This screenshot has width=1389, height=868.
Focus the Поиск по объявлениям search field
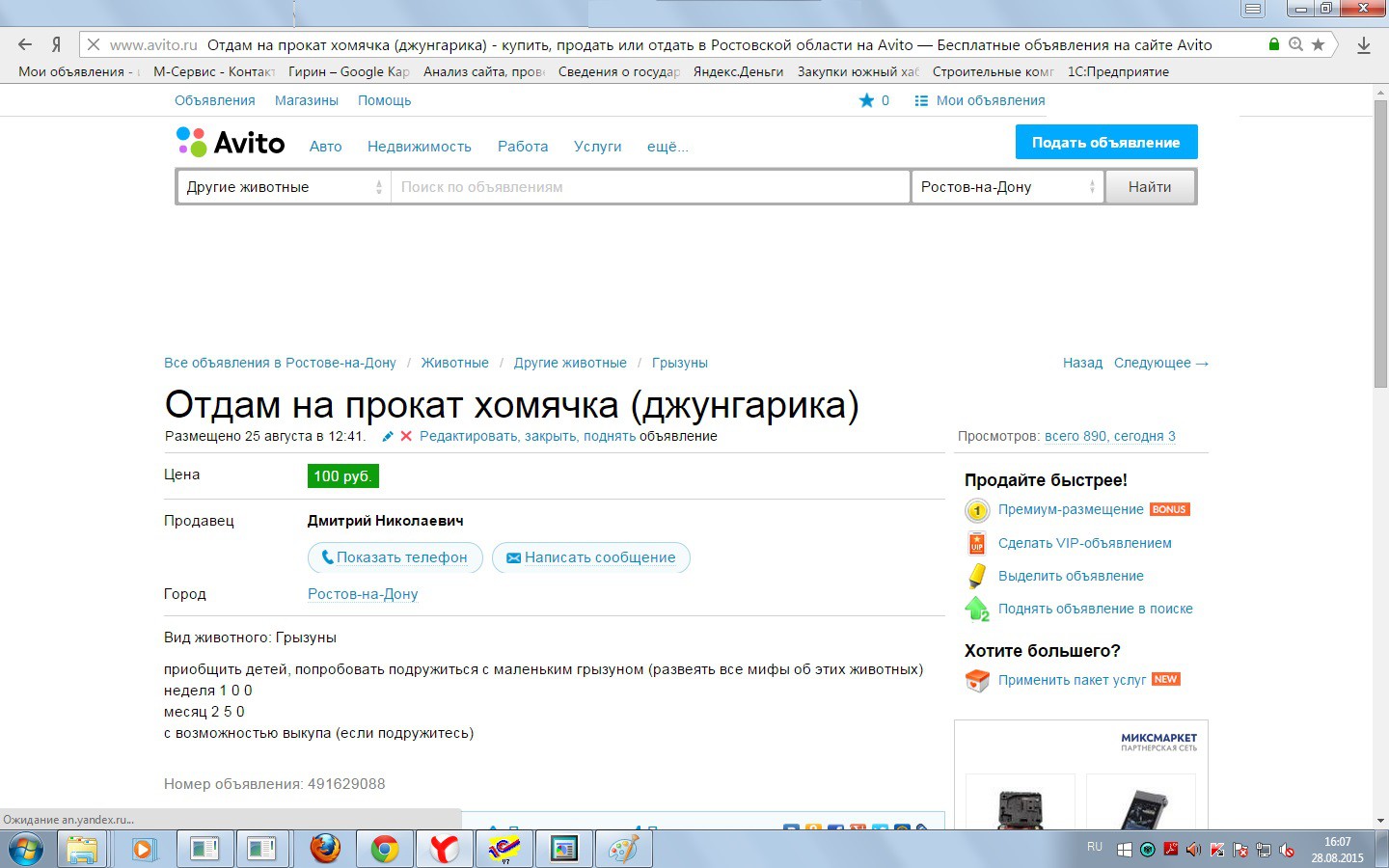coord(650,187)
